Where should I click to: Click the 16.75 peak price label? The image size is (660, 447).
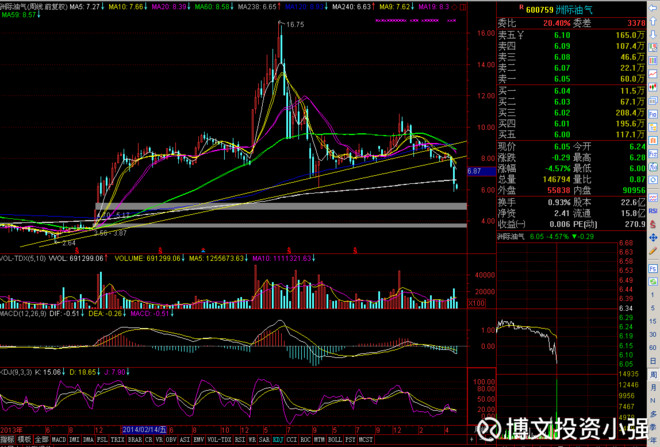click(x=295, y=24)
